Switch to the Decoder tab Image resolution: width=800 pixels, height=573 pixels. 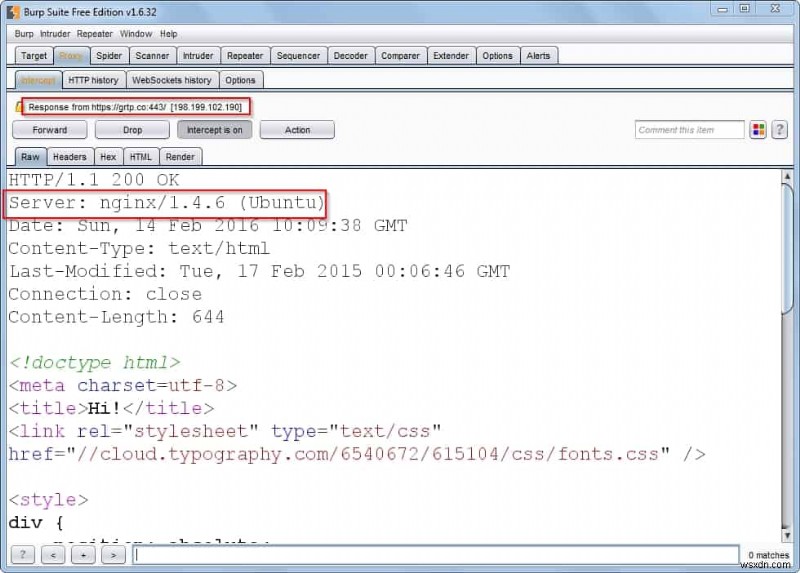click(350, 56)
